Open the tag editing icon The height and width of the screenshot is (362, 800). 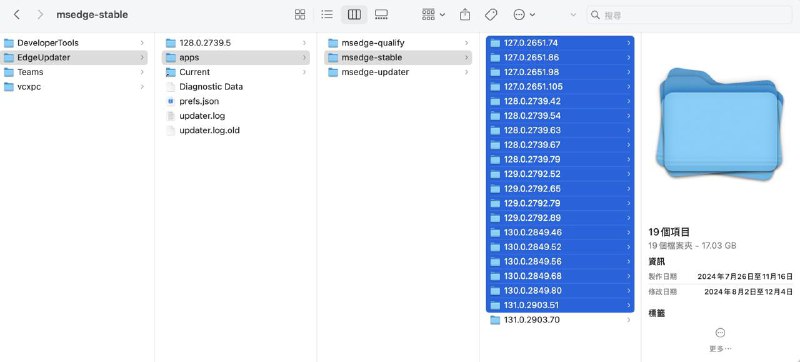click(x=491, y=15)
